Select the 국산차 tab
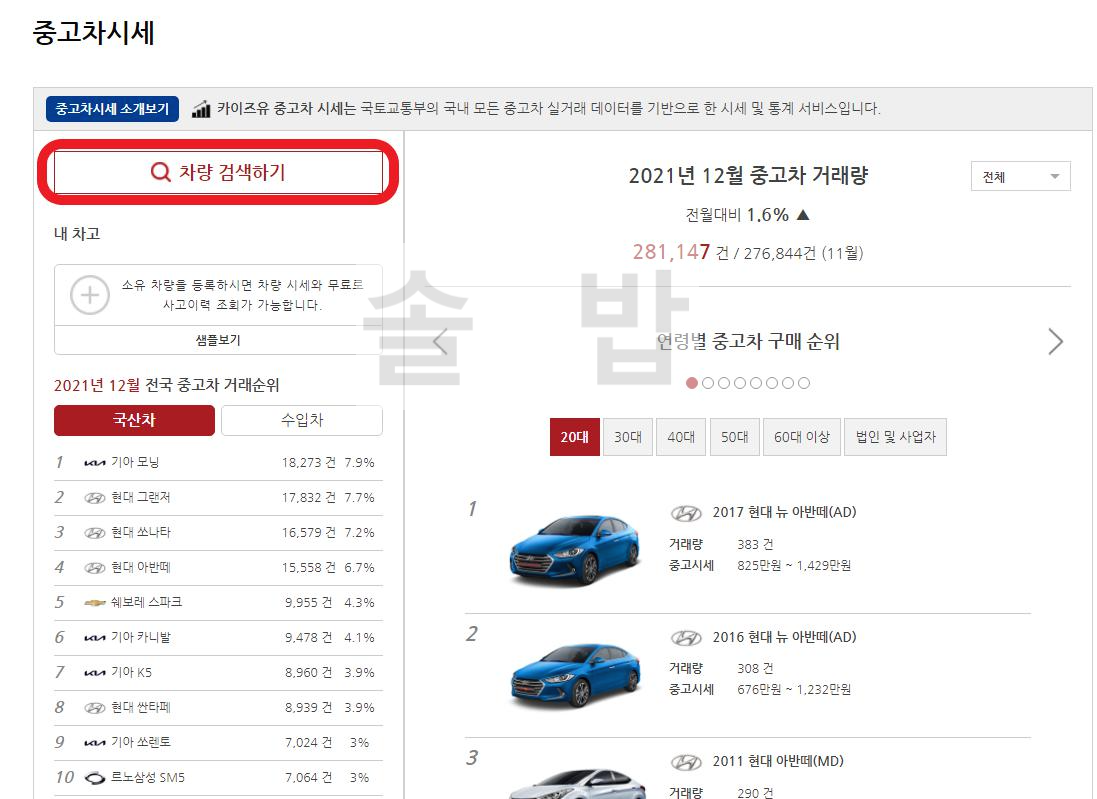 pos(134,420)
